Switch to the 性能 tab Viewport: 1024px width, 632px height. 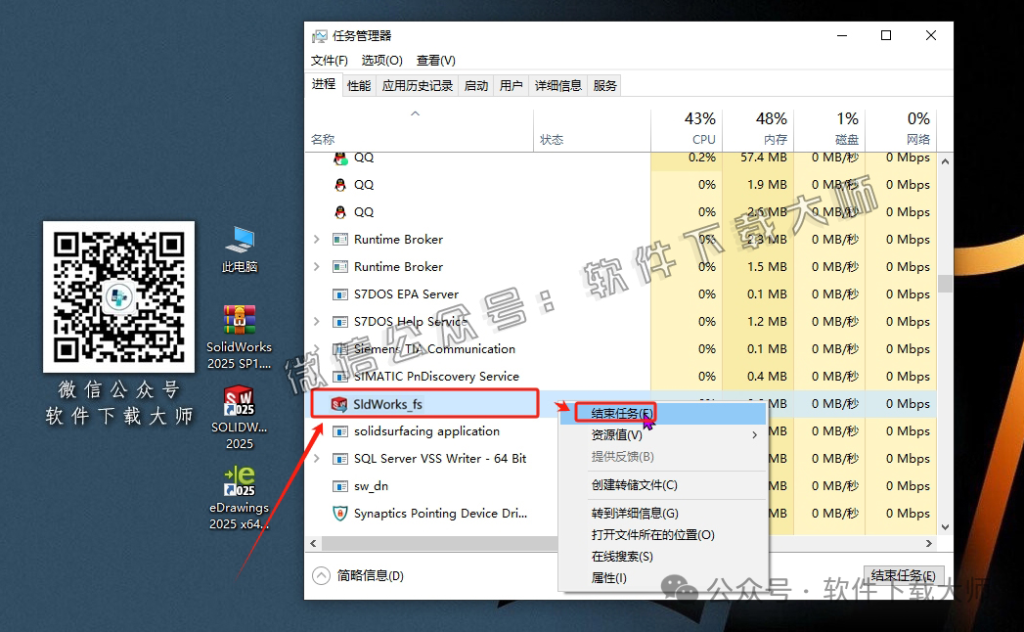coord(358,85)
